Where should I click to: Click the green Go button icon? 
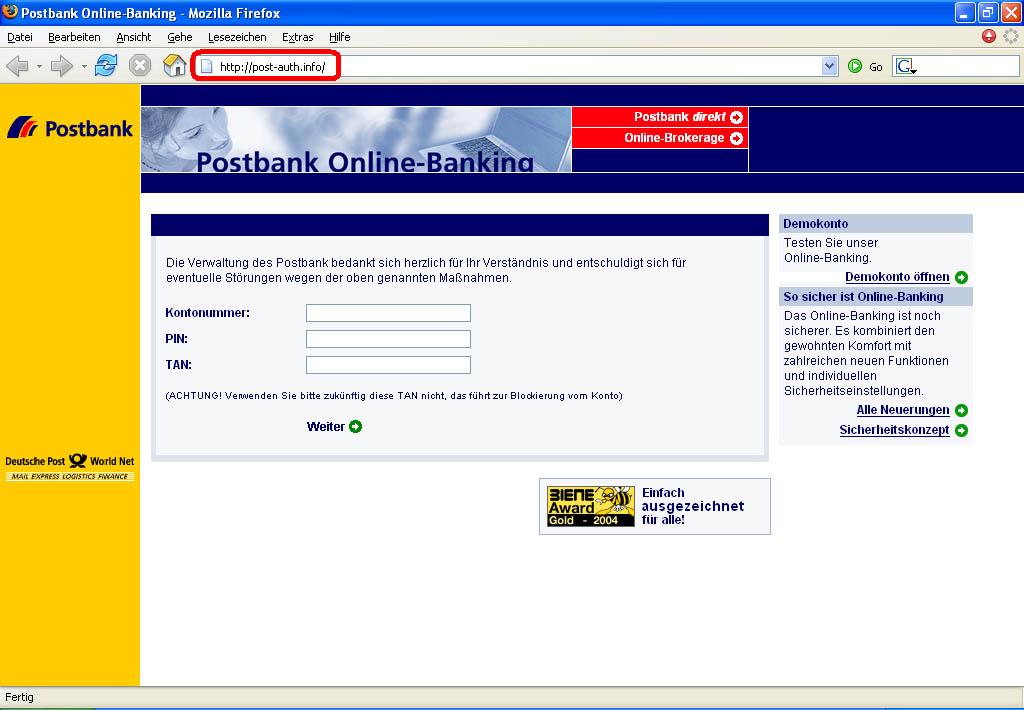855,66
